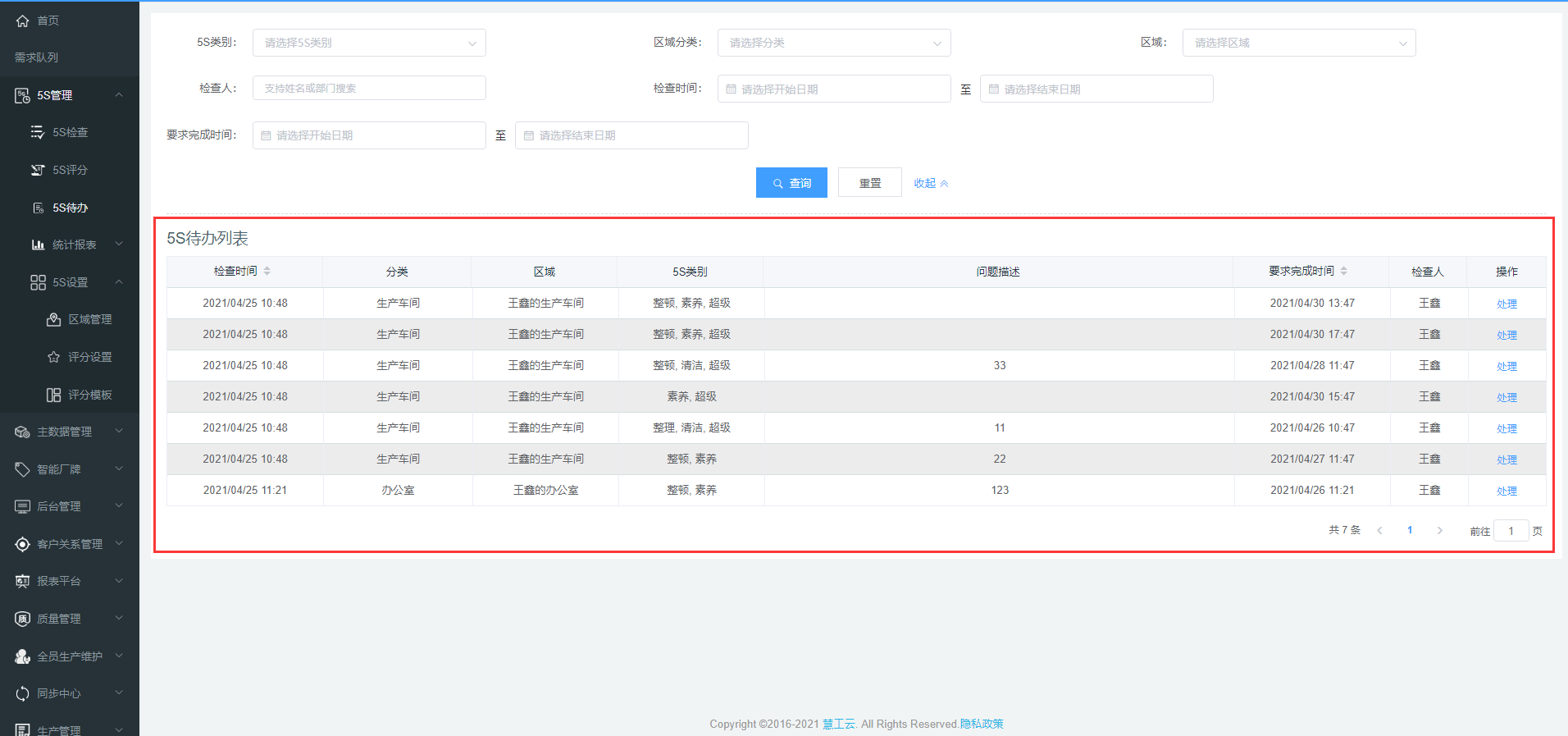This screenshot has height=736, width=1568.
Task: Click the 5S评分 scoring icon
Action: [38, 170]
